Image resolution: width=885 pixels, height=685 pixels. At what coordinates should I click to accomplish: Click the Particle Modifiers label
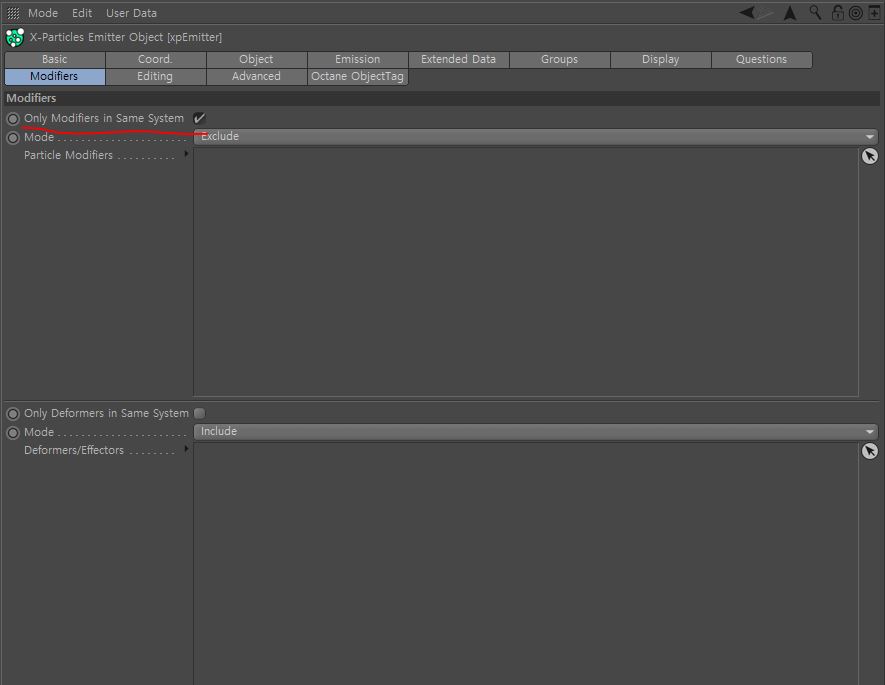(68, 155)
